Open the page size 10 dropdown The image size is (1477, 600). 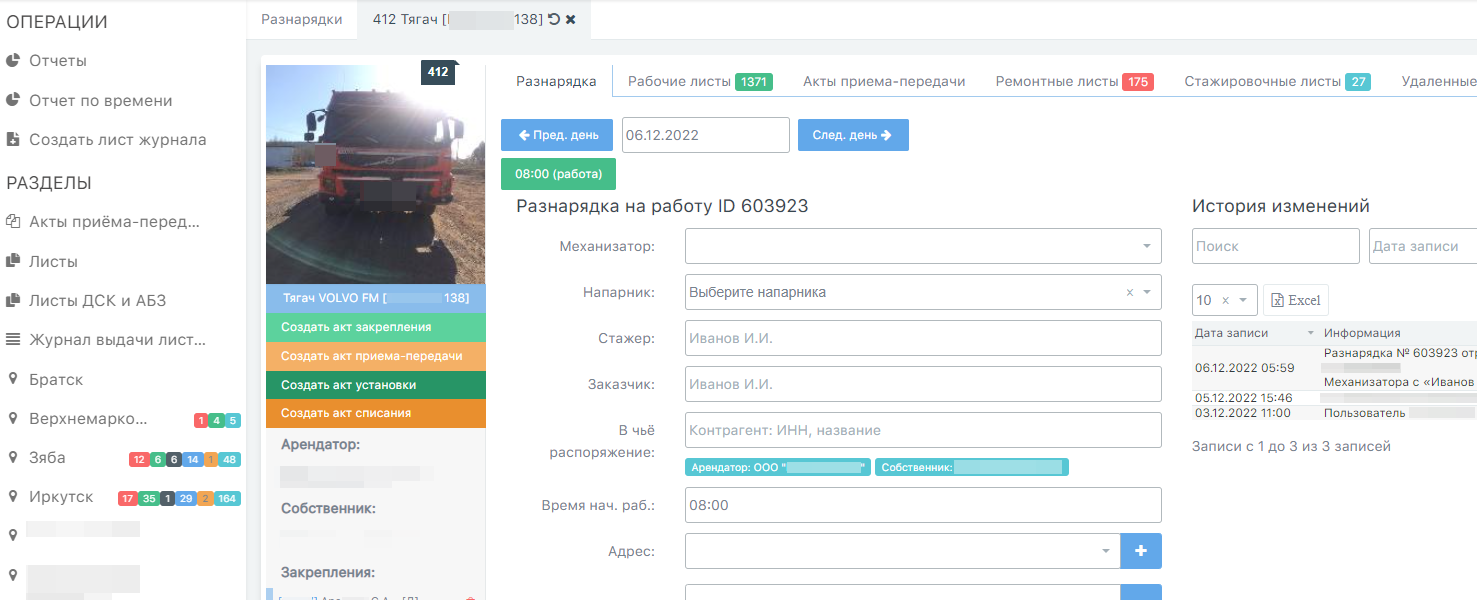pos(1224,300)
